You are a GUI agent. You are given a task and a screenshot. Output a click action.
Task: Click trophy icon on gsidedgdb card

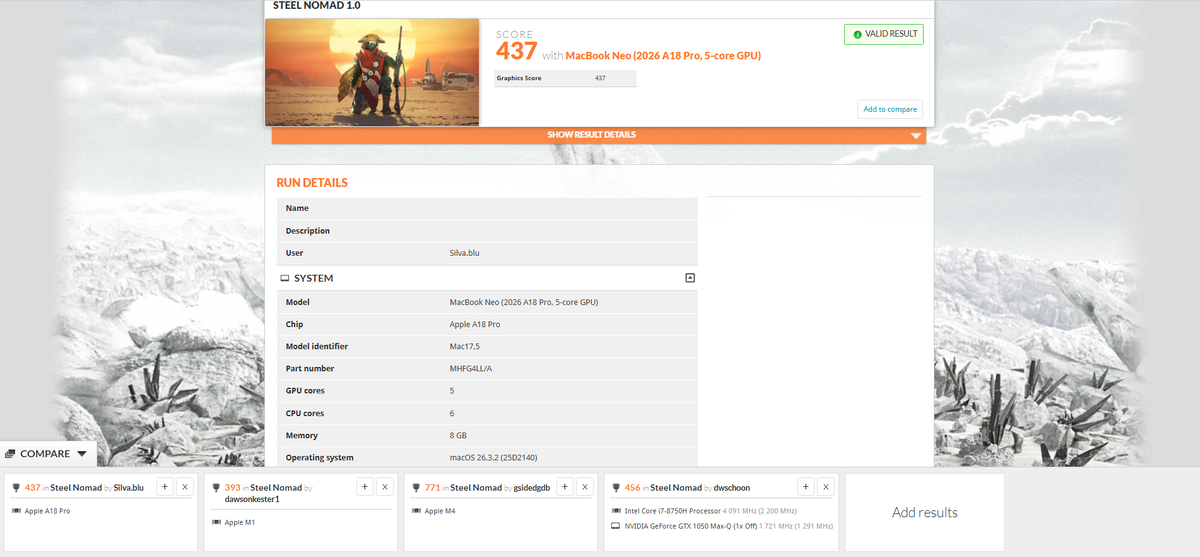pos(417,488)
